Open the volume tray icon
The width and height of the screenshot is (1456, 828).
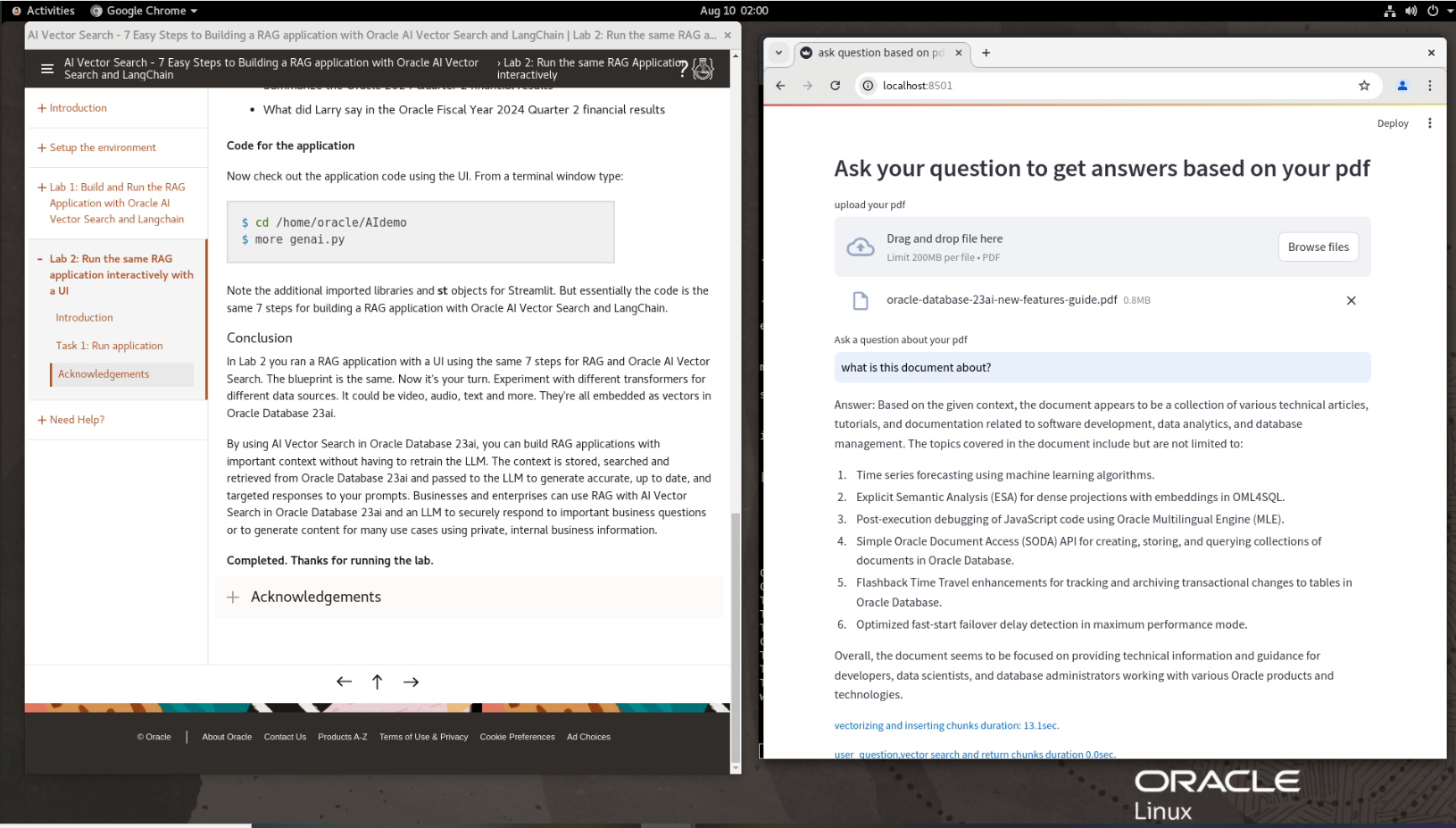(1411, 11)
